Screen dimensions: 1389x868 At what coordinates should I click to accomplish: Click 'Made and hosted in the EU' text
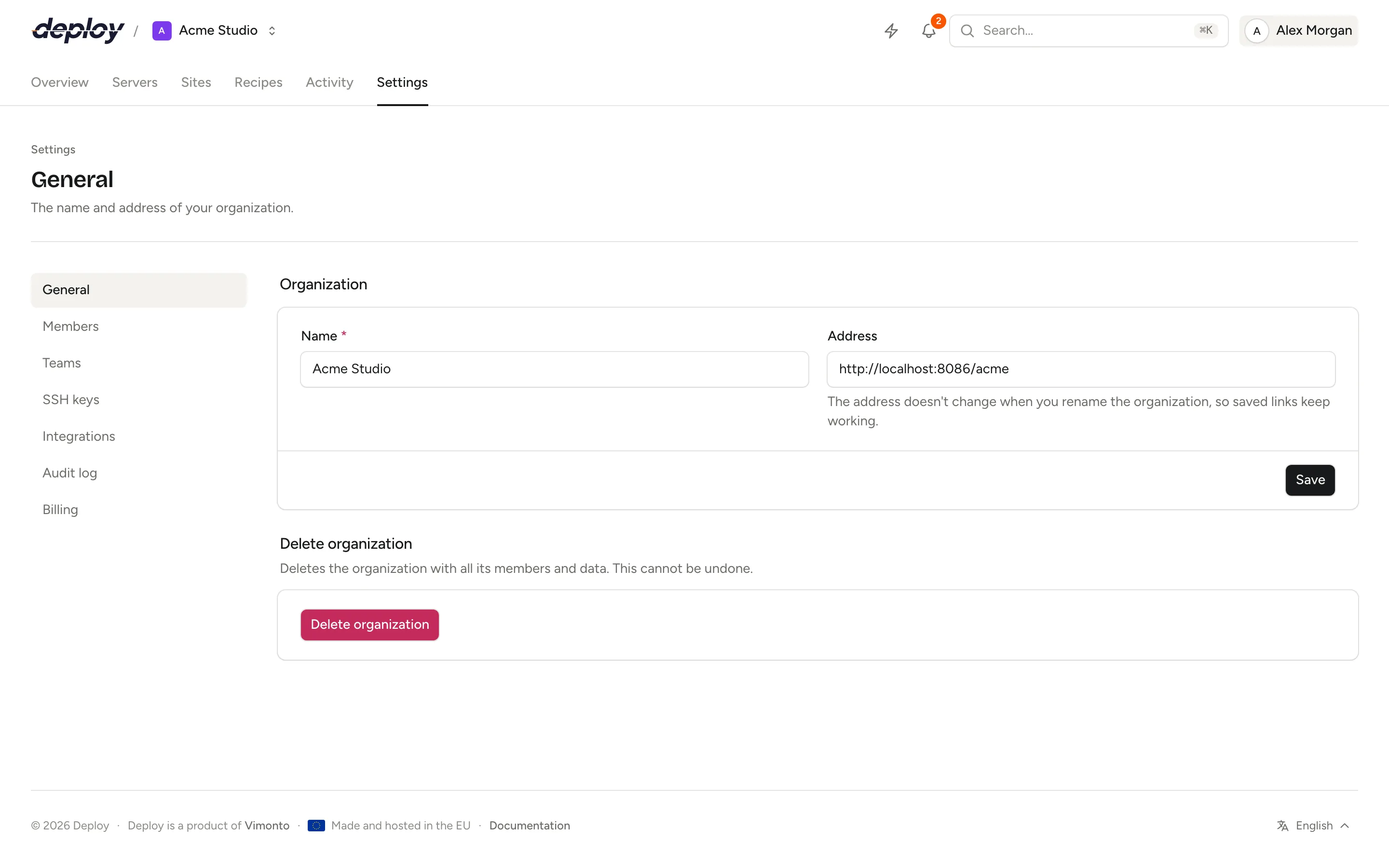pos(401,826)
